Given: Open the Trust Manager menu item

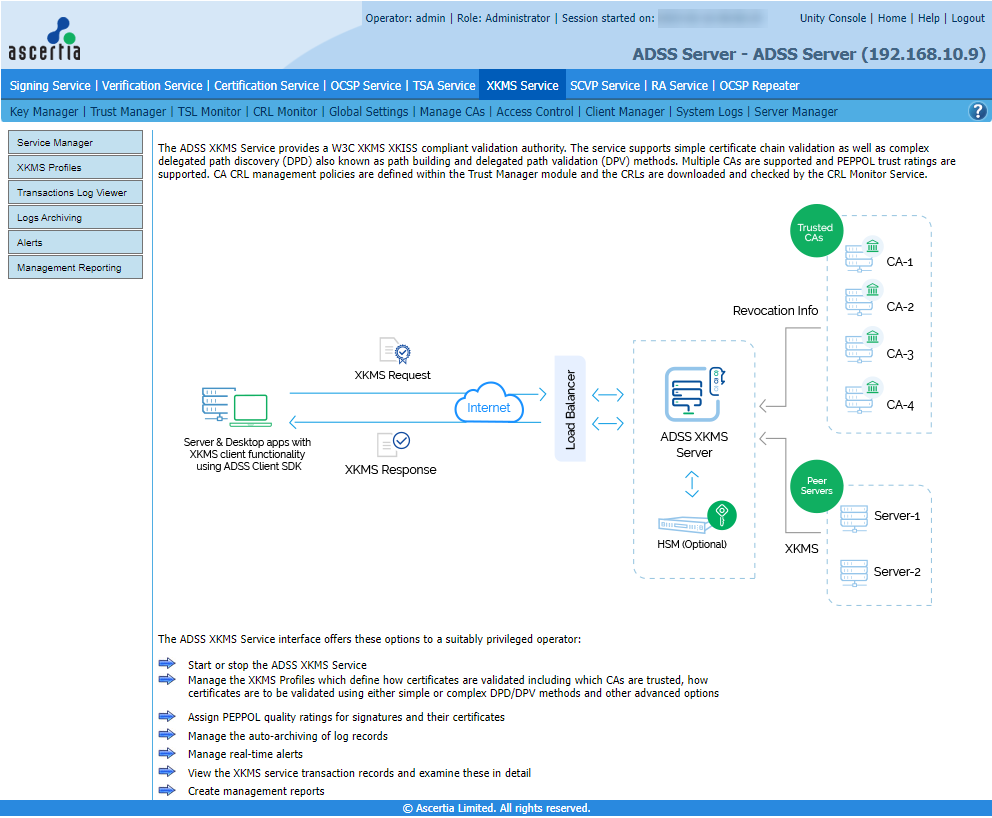Looking at the screenshot, I should pos(128,112).
